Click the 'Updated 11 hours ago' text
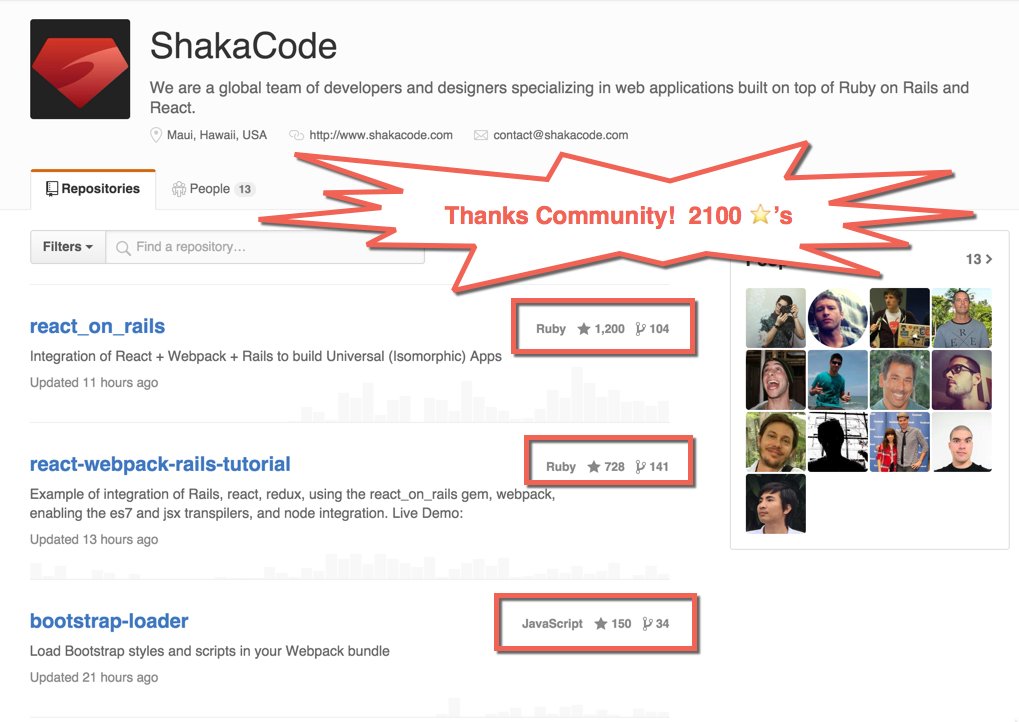Viewport: 1019px width, 722px height. [94, 383]
